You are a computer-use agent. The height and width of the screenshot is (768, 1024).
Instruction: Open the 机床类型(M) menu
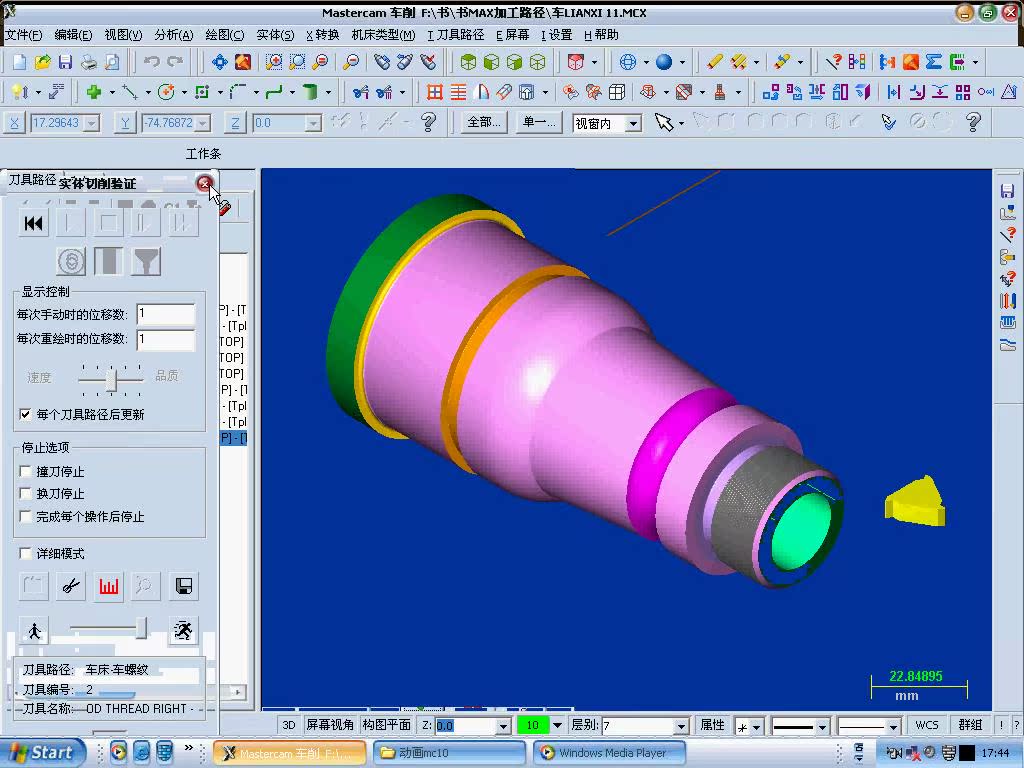point(383,35)
